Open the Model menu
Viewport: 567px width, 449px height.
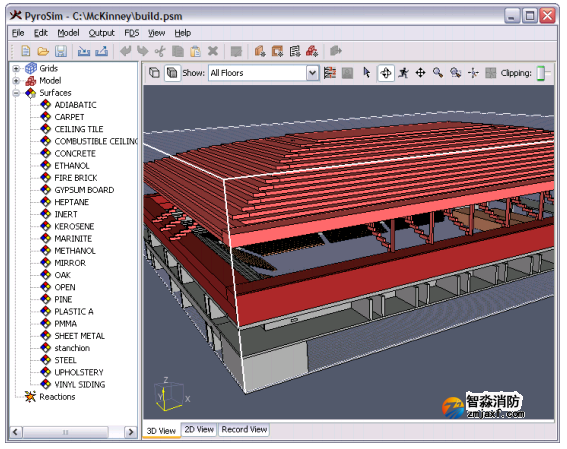tap(68, 33)
